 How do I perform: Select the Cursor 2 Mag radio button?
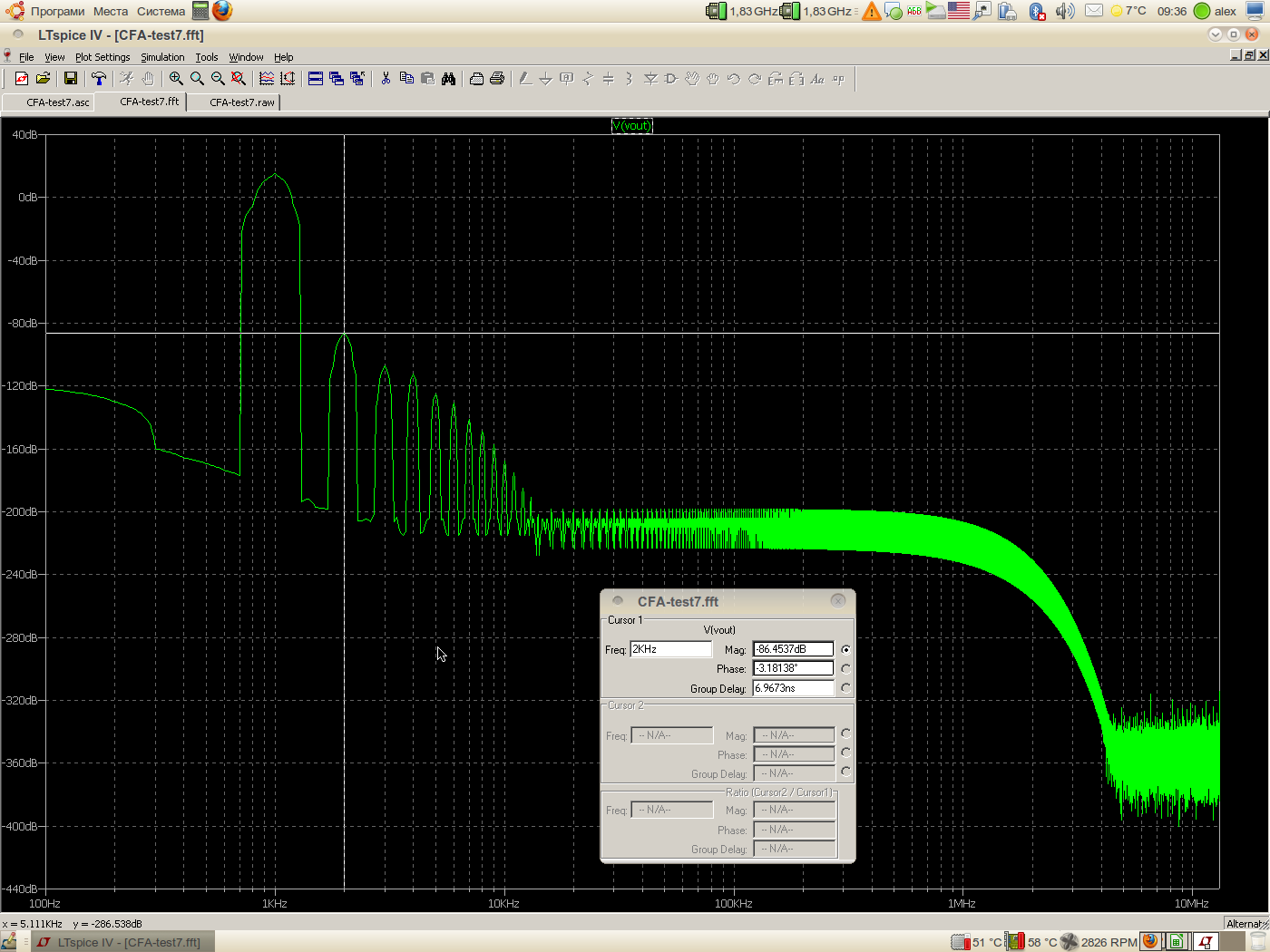pos(845,733)
